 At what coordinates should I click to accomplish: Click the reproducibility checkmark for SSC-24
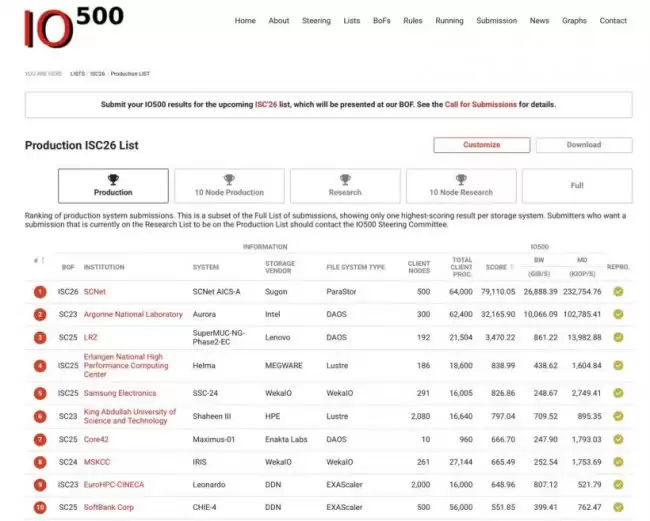[x=618, y=393]
